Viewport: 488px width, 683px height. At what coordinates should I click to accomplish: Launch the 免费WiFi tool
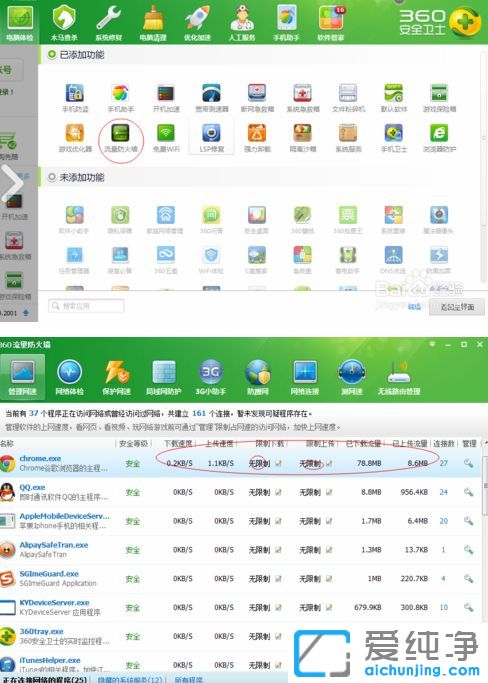pos(166,139)
